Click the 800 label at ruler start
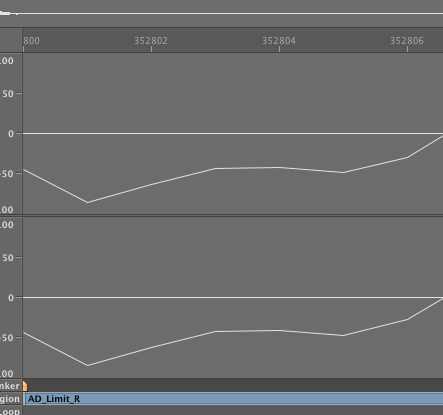 (x=31, y=41)
